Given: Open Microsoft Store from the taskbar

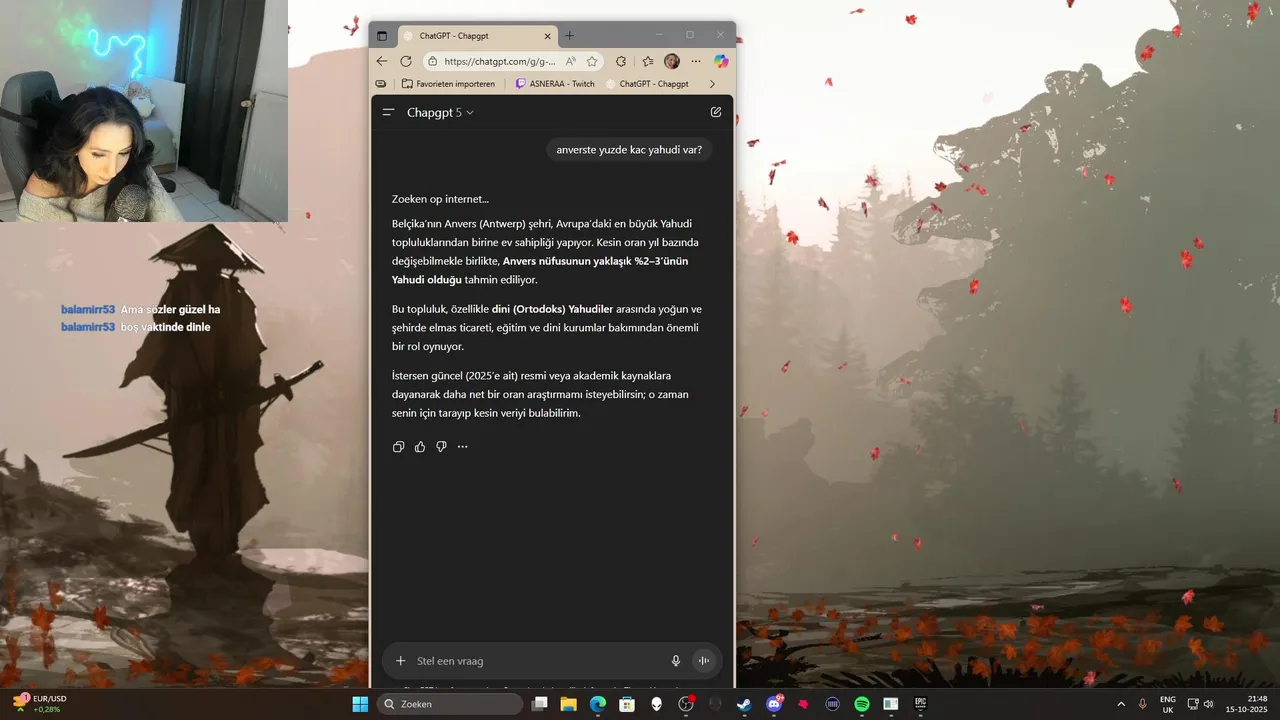Looking at the screenshot, I should (627, 704).
